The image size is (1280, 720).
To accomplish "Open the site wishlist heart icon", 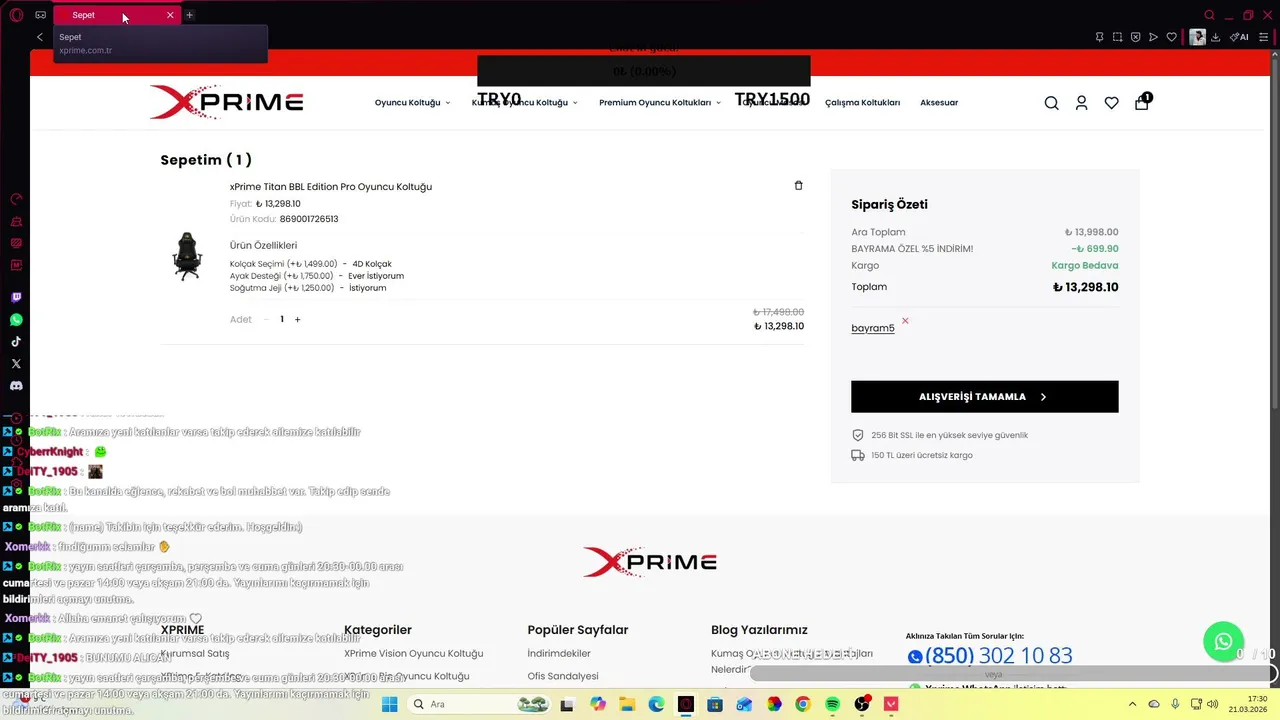I will click(x=1111, y=103).
